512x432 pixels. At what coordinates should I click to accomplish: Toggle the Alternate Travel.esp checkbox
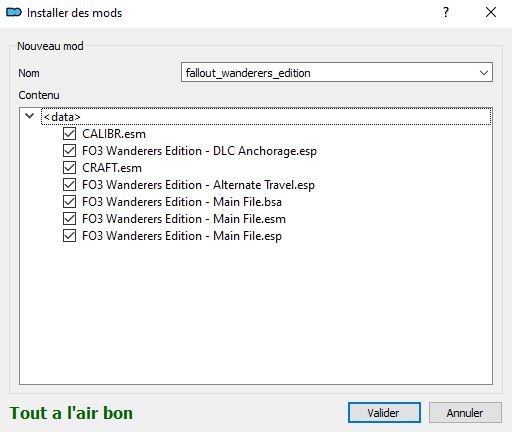[69, 185]
